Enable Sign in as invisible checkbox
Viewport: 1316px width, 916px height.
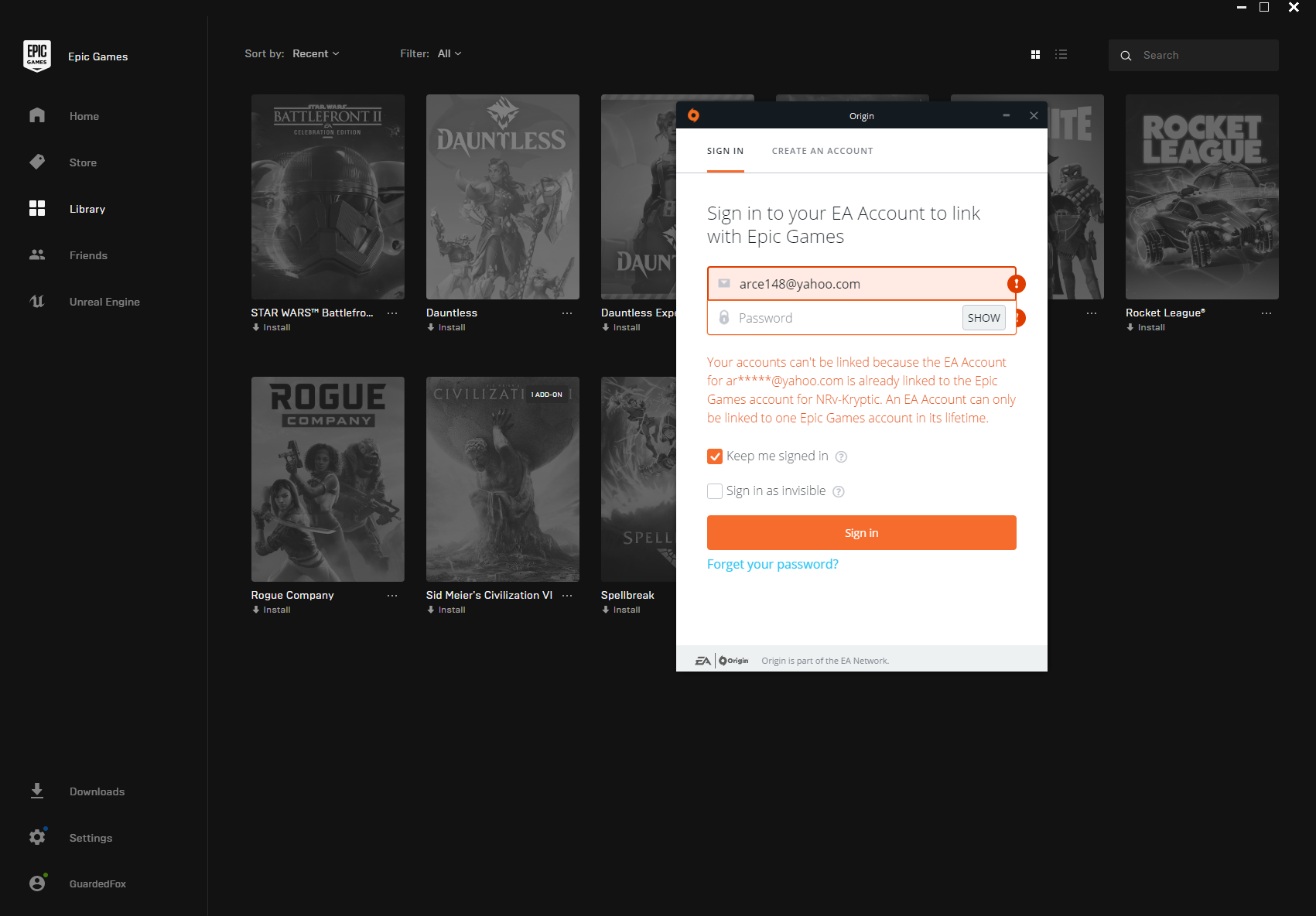tap(715, 491)
